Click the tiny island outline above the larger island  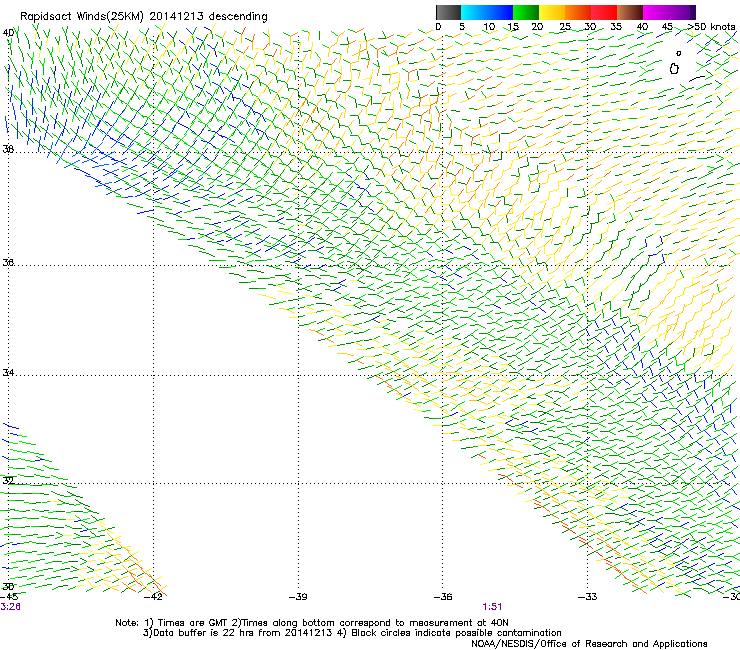coord(679,53)
